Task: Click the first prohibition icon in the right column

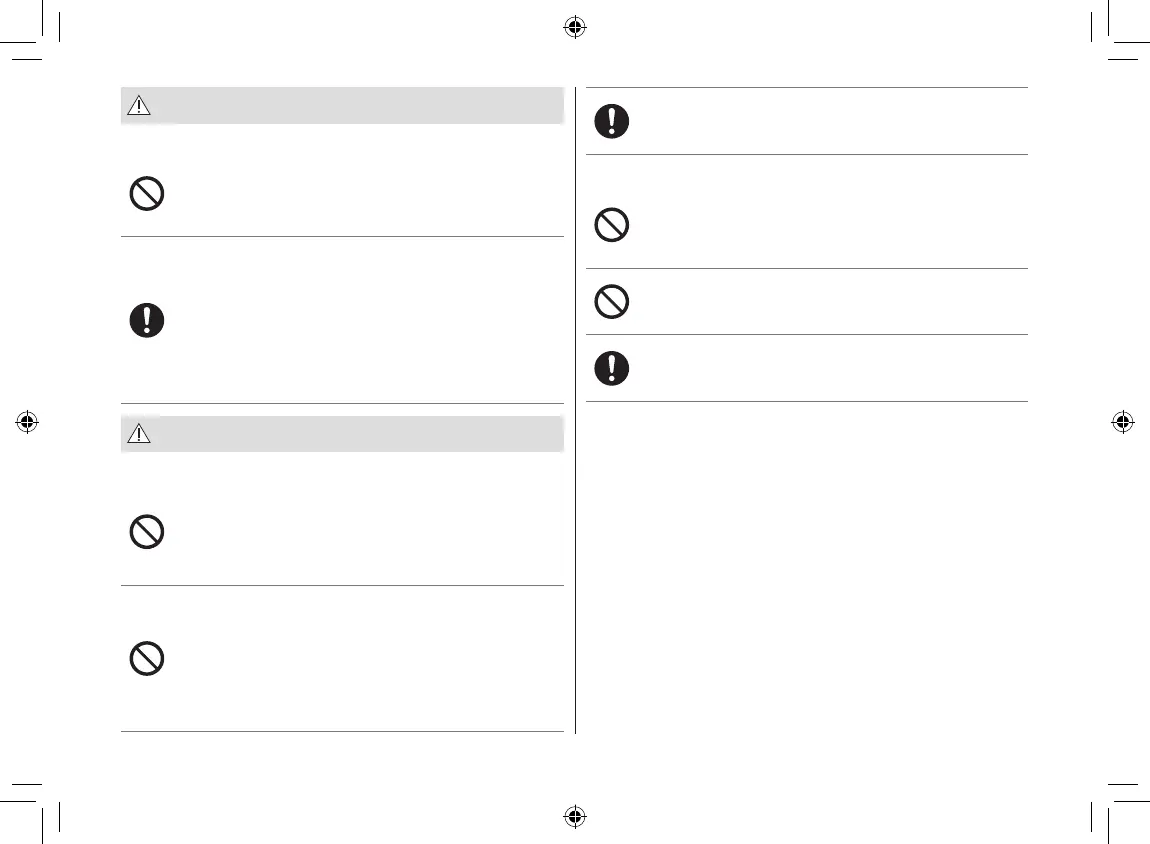Action: tap(612, 224)
